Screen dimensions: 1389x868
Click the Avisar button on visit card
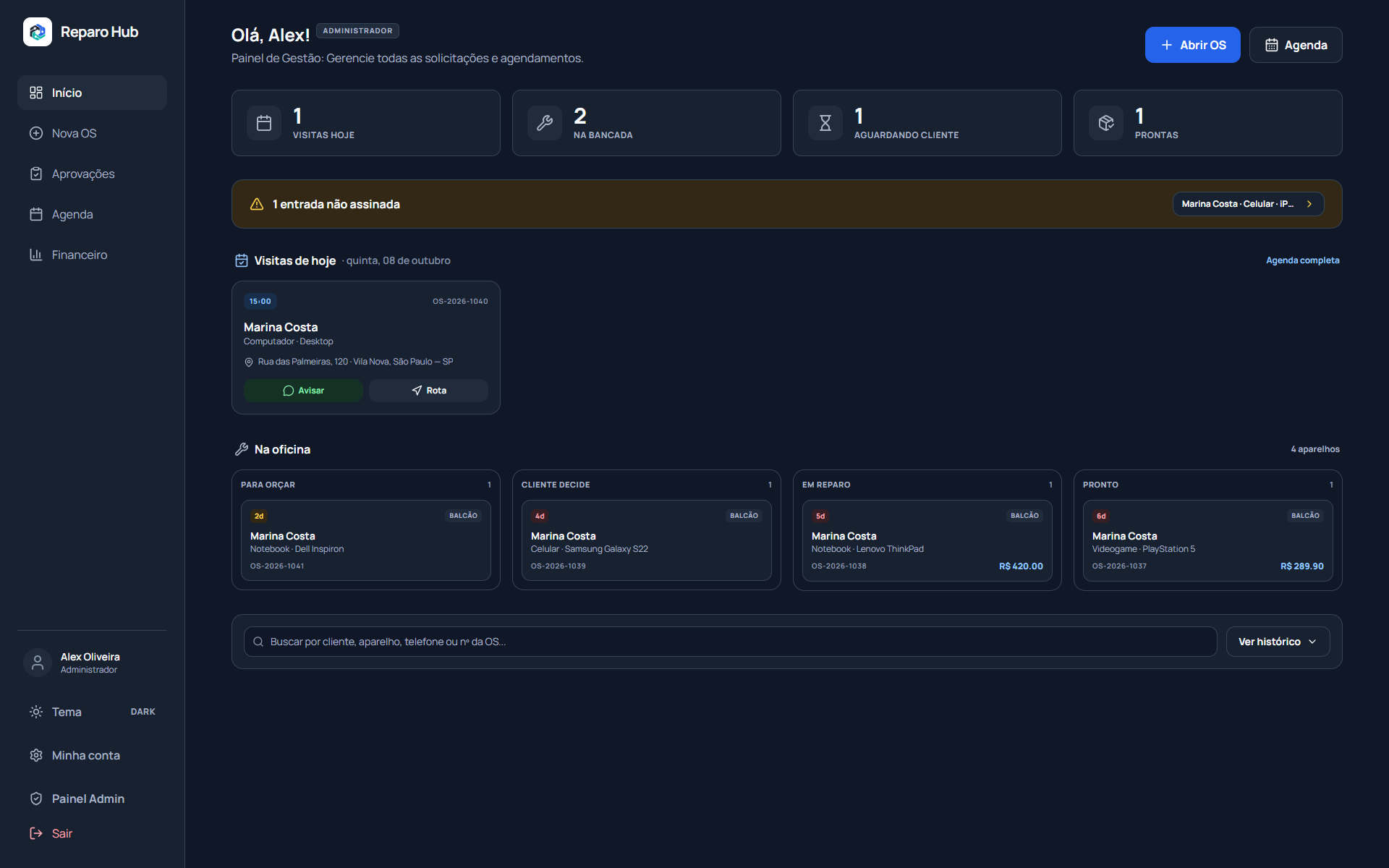pyautogui.click(x=303, y=391)
